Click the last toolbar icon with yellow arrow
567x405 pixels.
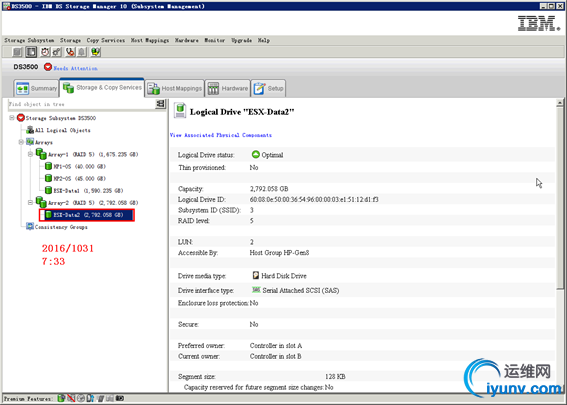(x=95, y=52)
